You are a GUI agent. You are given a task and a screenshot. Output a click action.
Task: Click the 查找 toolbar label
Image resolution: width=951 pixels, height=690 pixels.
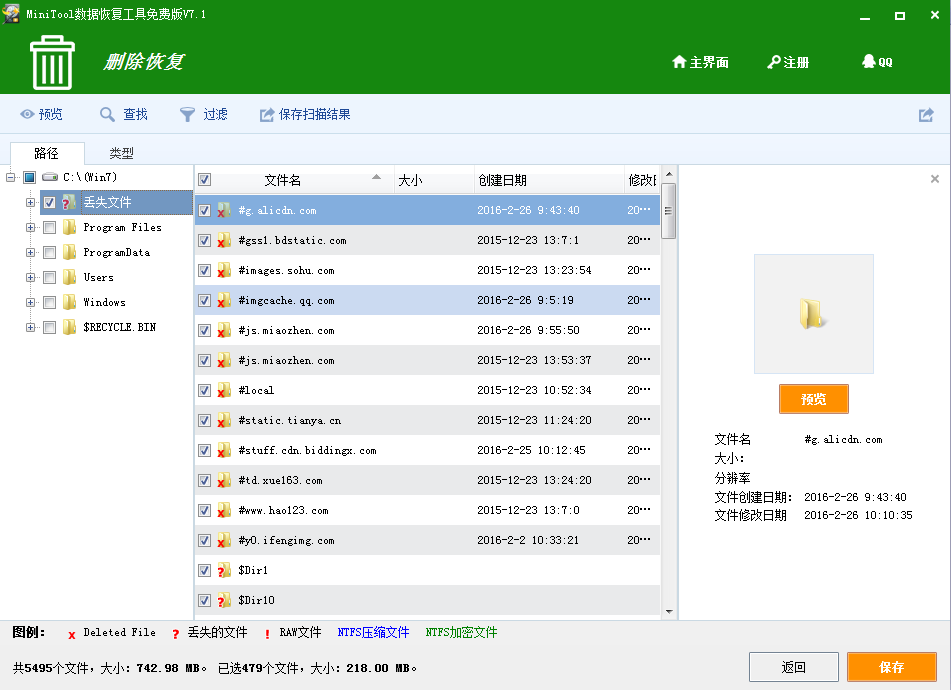pos(135,115)
